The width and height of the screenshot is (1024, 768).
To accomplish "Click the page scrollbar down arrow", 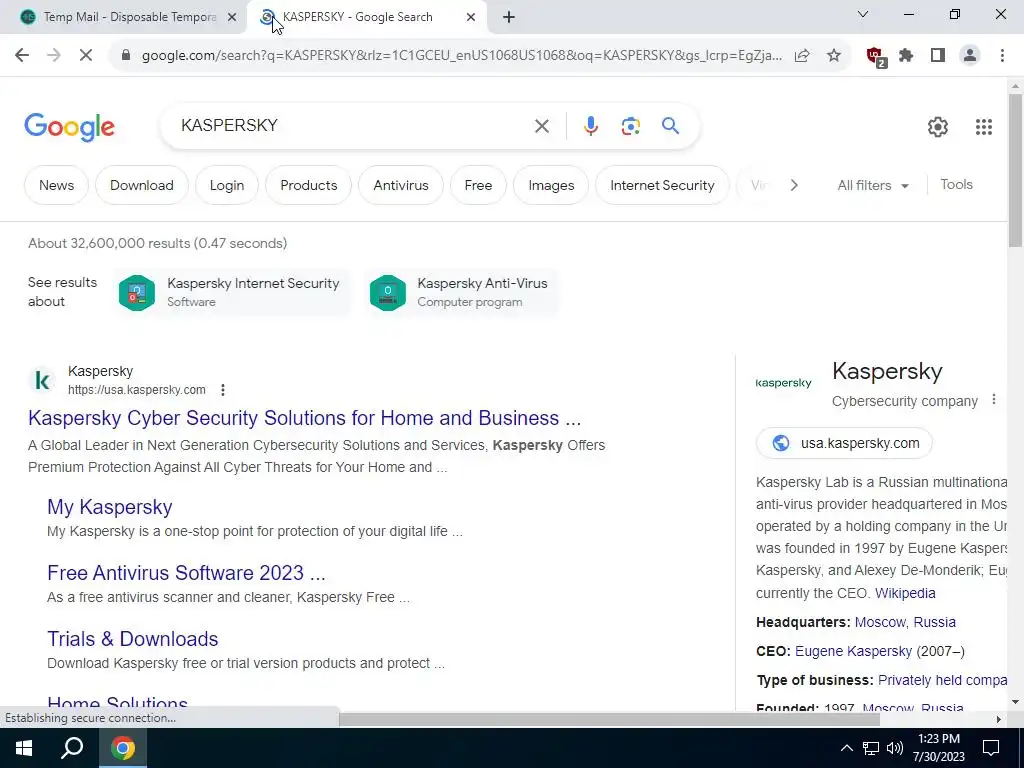I will point(1015,702).
